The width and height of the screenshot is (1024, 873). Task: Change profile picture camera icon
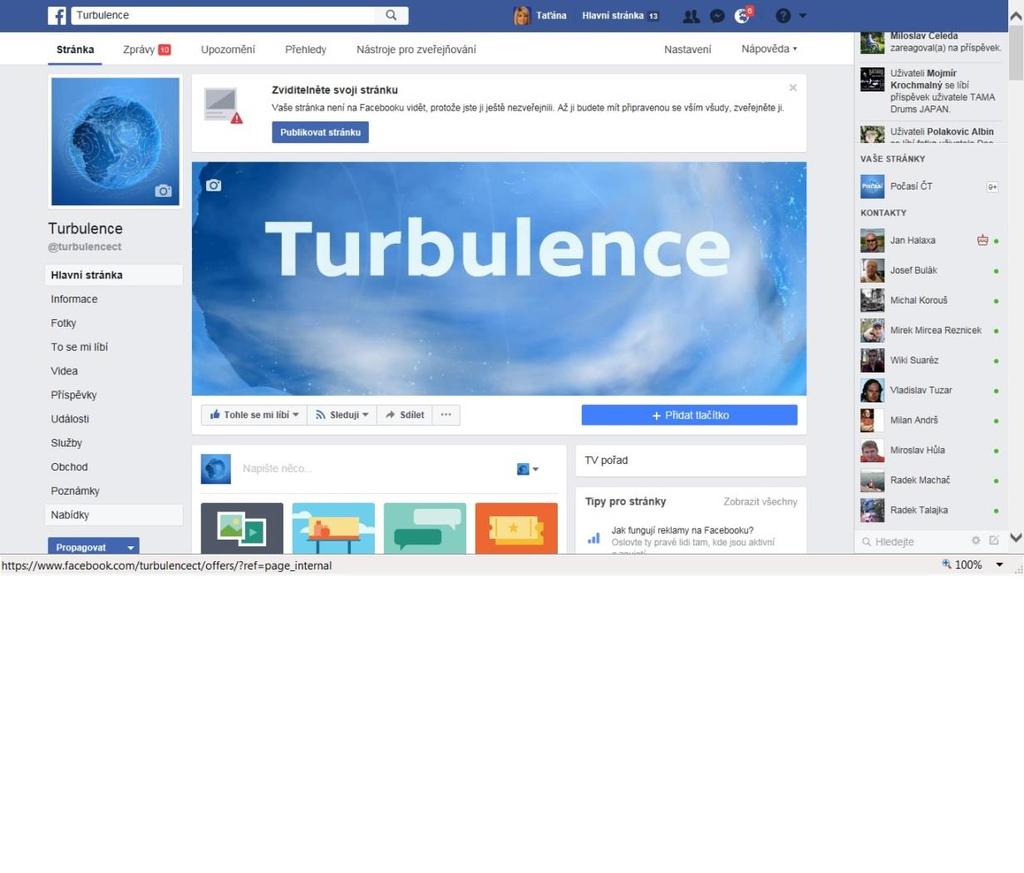coord(163,191)
